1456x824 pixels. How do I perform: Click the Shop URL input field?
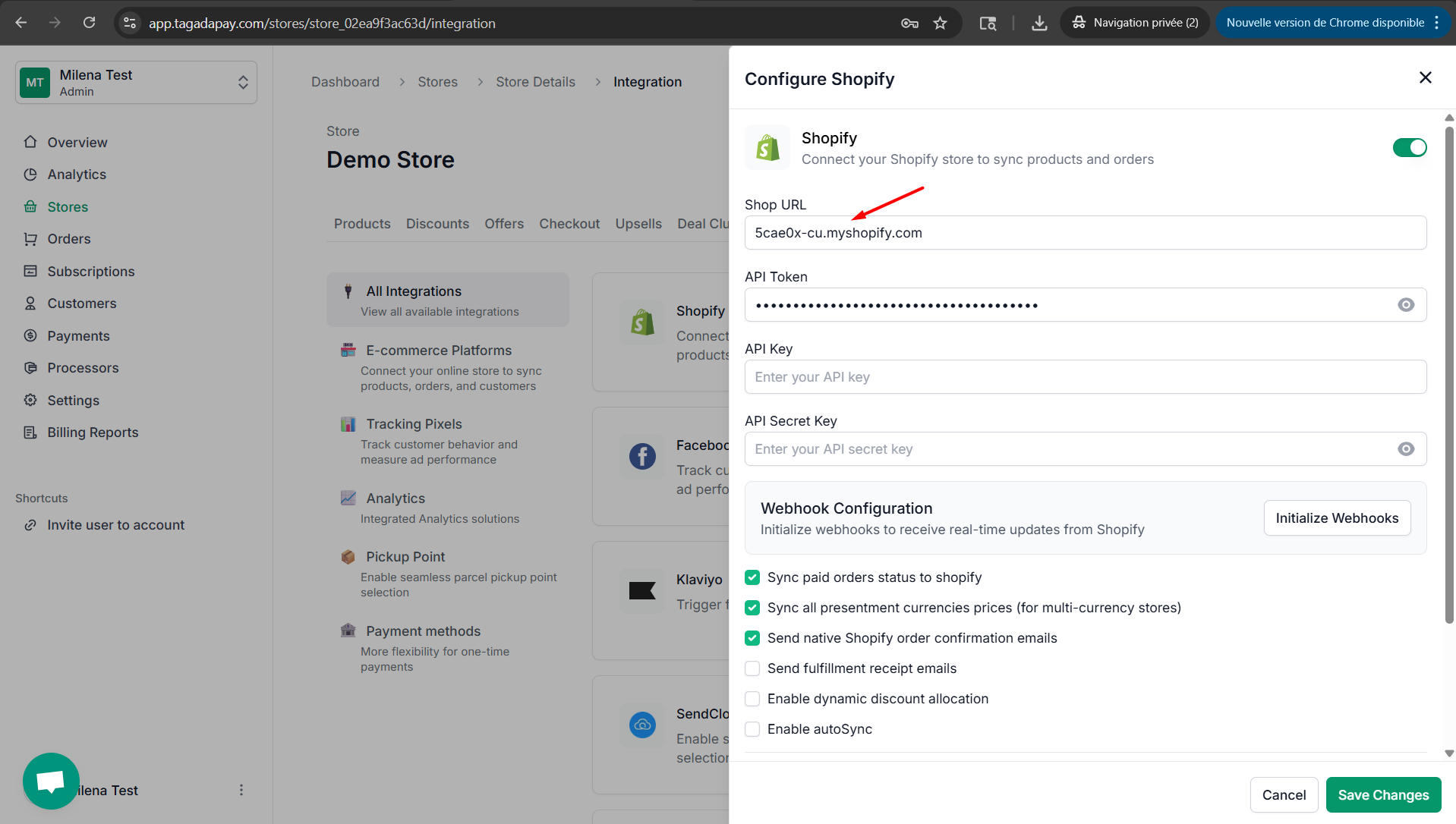(x=1086, y=233)
